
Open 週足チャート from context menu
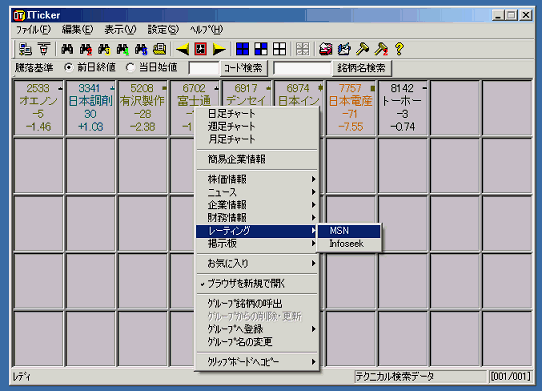256,126
